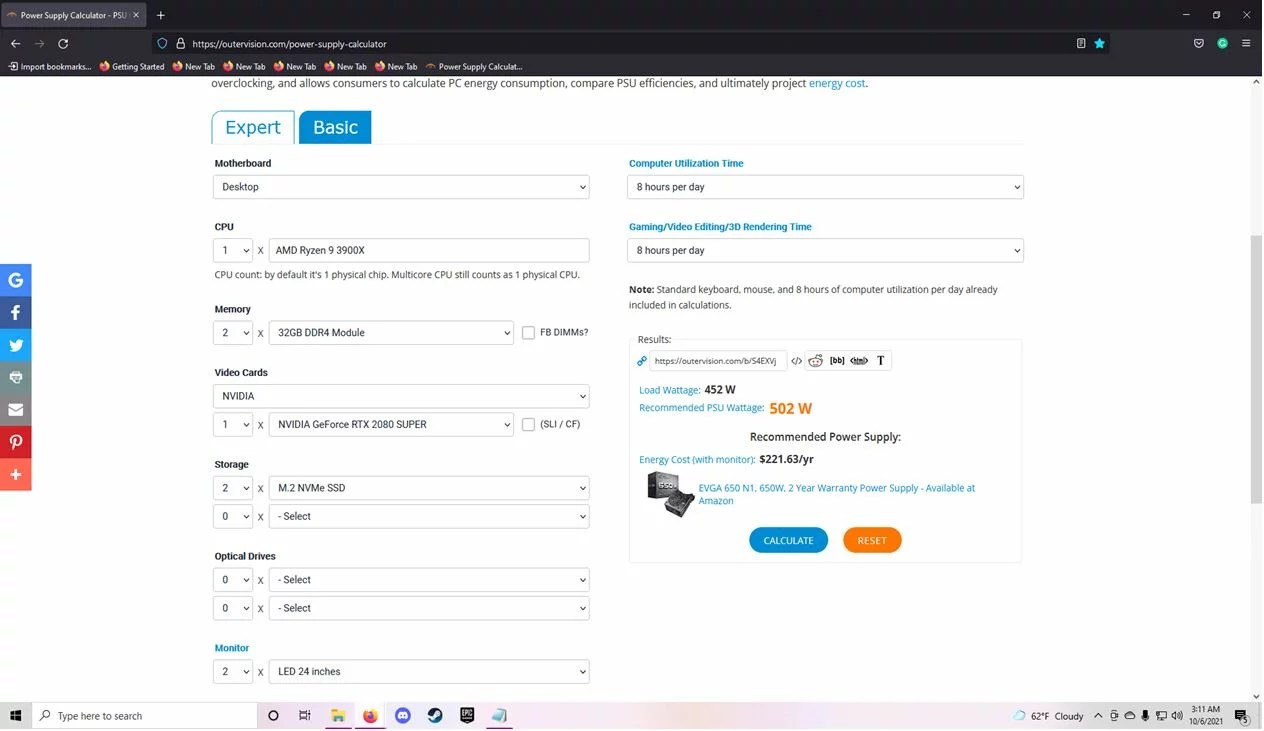Image resolution: width=1264 pixels, height=731 pixels.
Task: Share by email from the sidebar
Action: 15,410
